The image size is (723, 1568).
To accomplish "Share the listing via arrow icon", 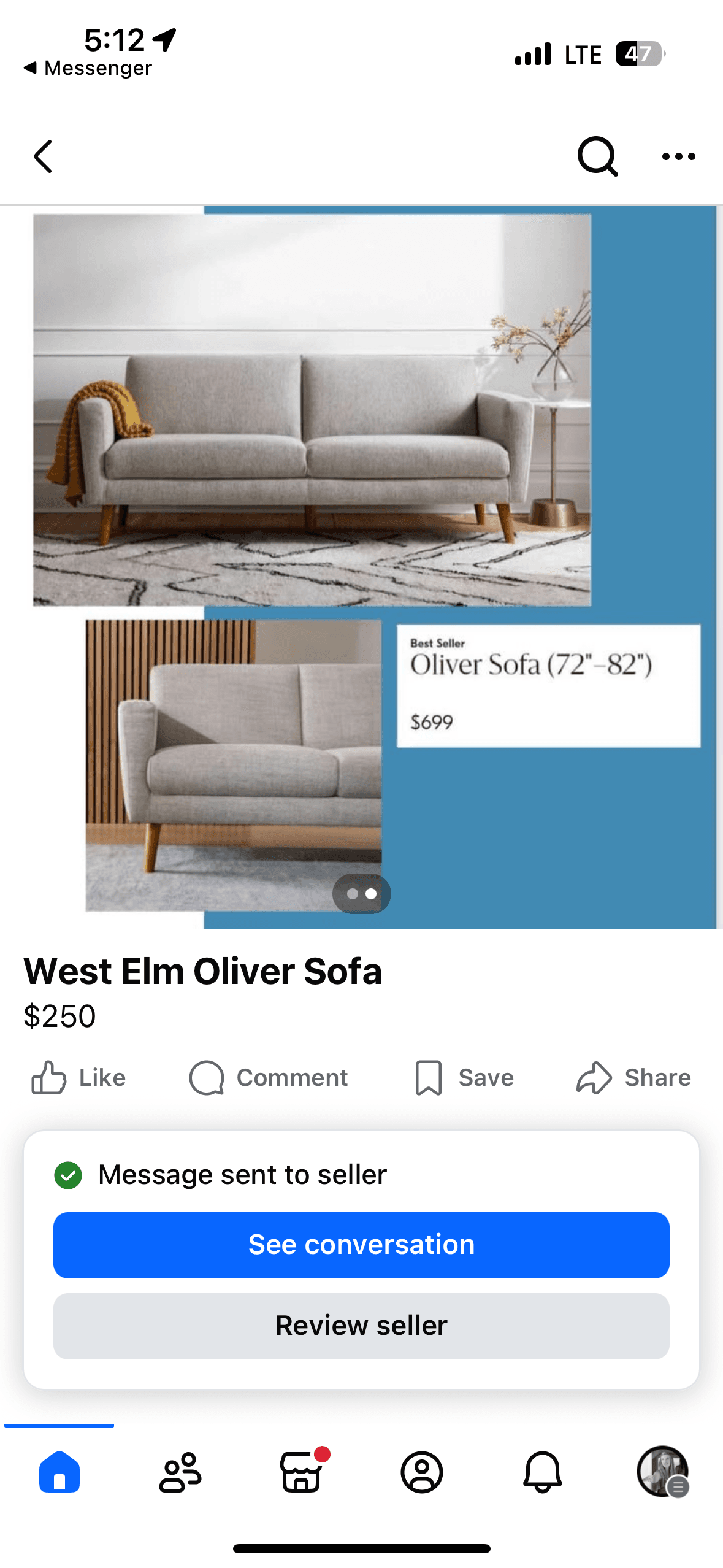I will click(x=594, y=1078).
